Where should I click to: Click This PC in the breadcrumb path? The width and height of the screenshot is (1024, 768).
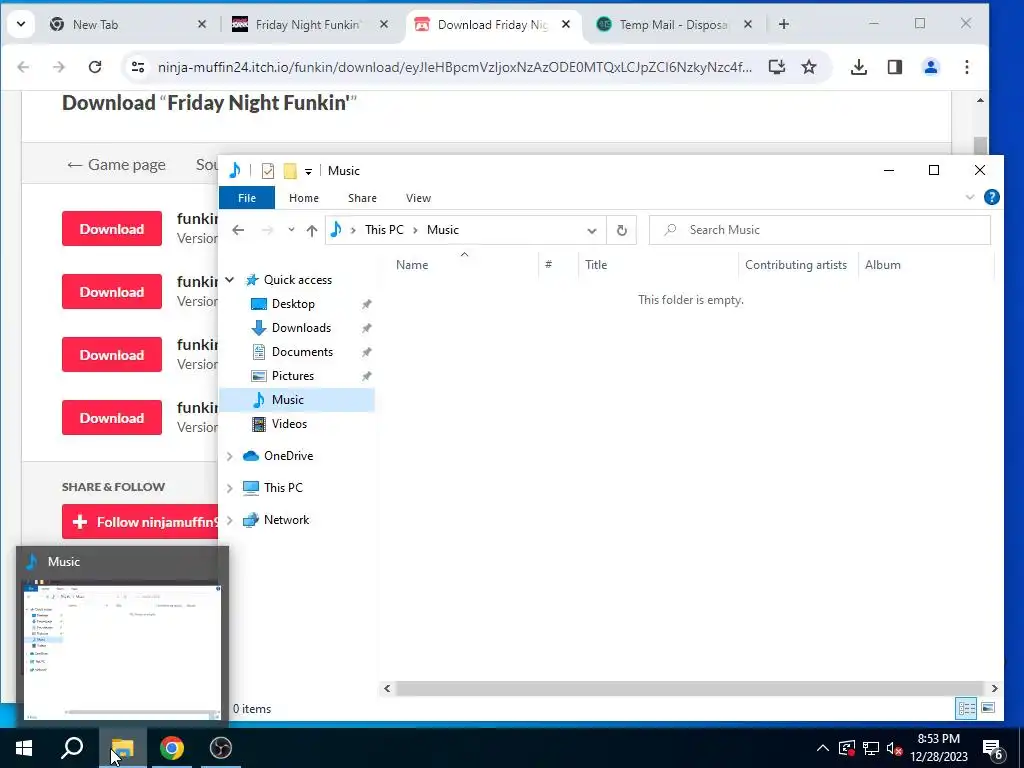(x=384, y=230)
